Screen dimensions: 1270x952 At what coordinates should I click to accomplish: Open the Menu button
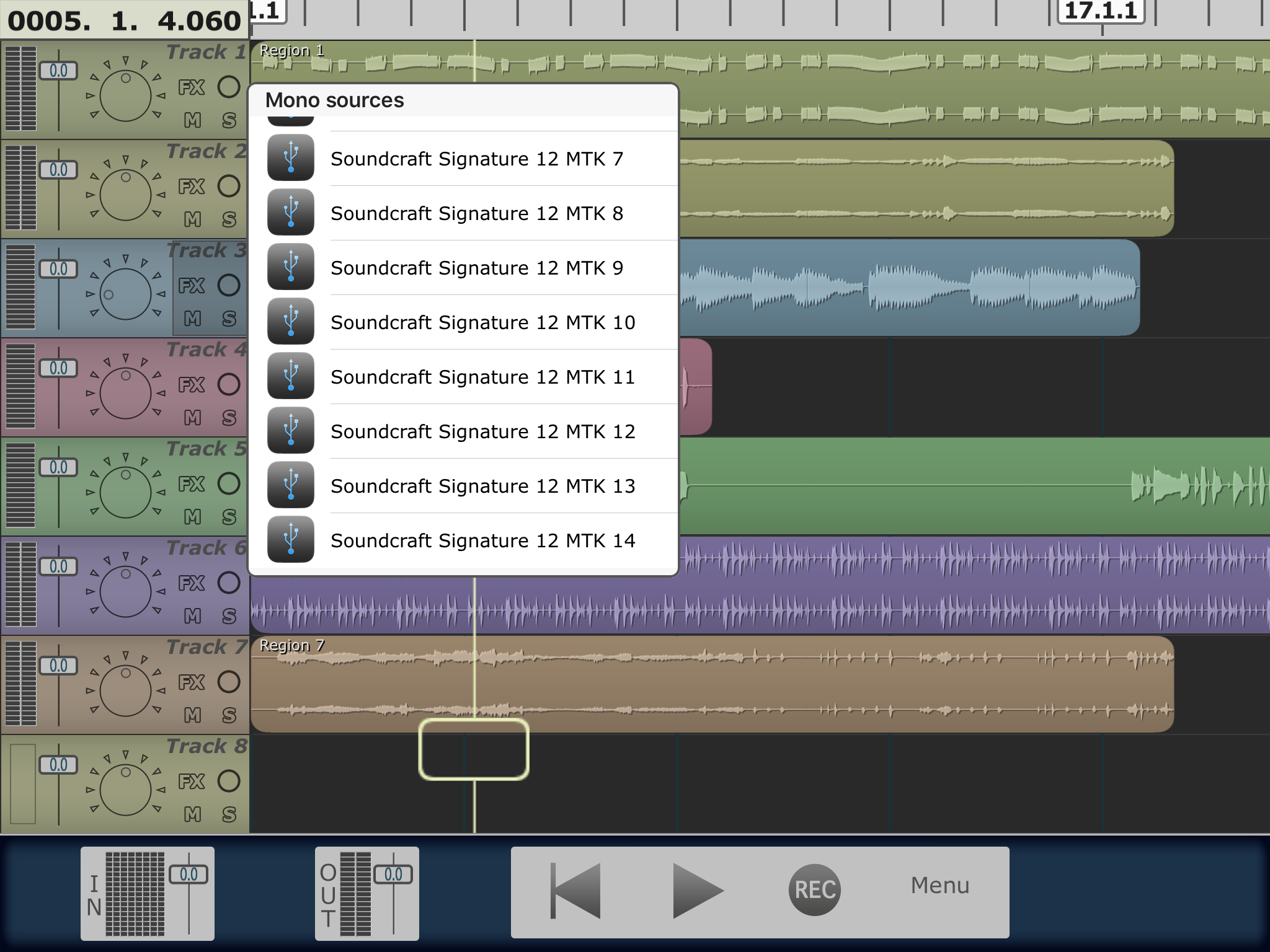pos(939,886)
